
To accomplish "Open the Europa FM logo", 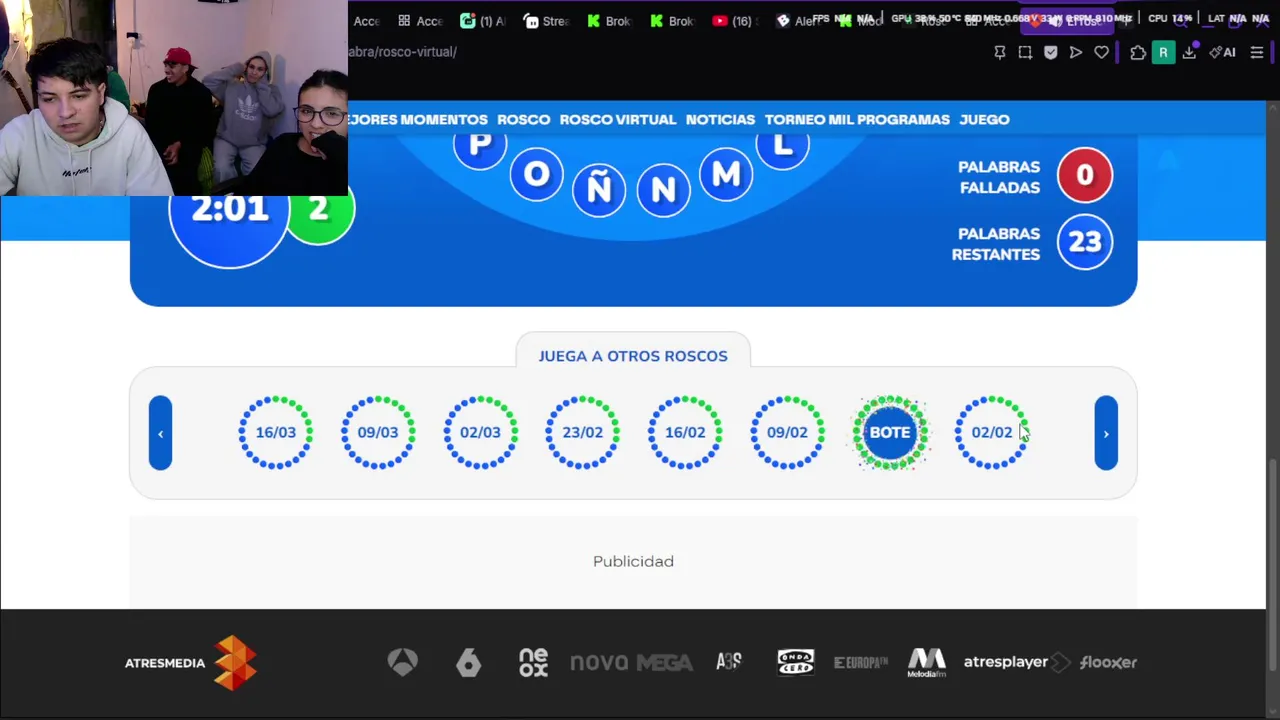I will coord(861,662).
